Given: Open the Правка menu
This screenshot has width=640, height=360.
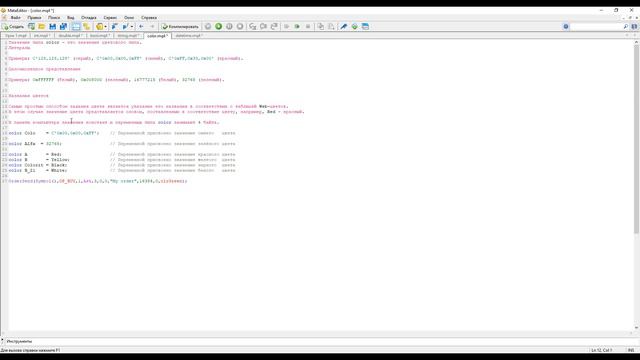Looking at the screenshot, I should tap(34, 18).
